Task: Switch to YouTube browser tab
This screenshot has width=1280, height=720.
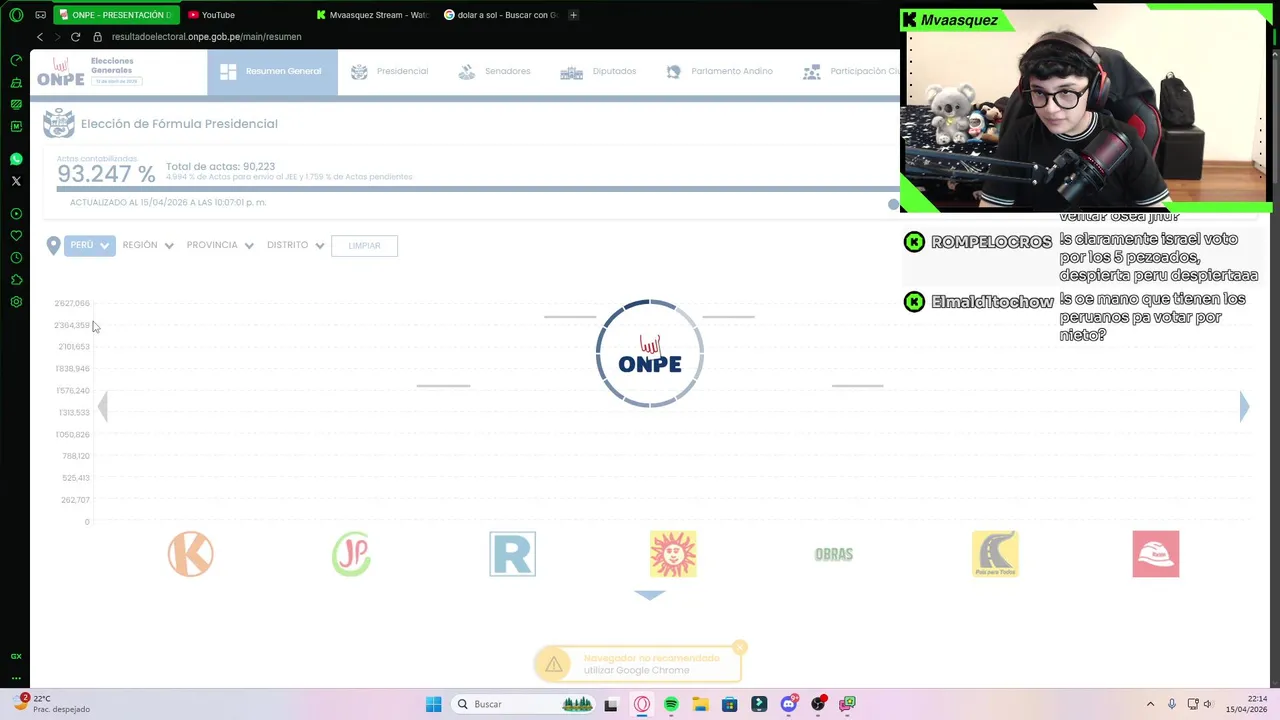Action: (212, 15)
